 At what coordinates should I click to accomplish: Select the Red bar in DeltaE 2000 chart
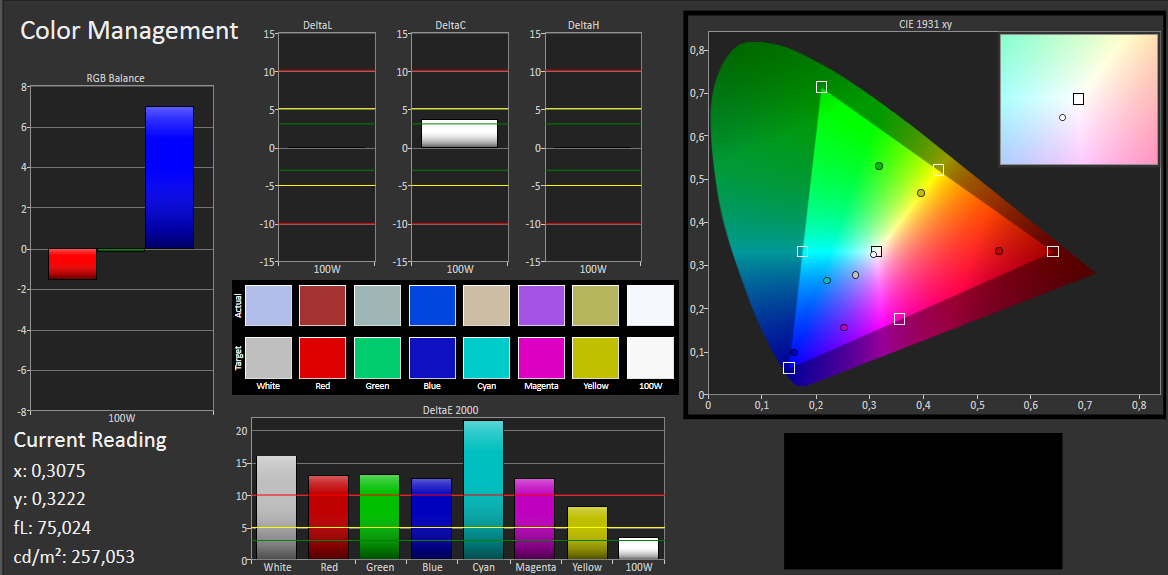point(328,518)
